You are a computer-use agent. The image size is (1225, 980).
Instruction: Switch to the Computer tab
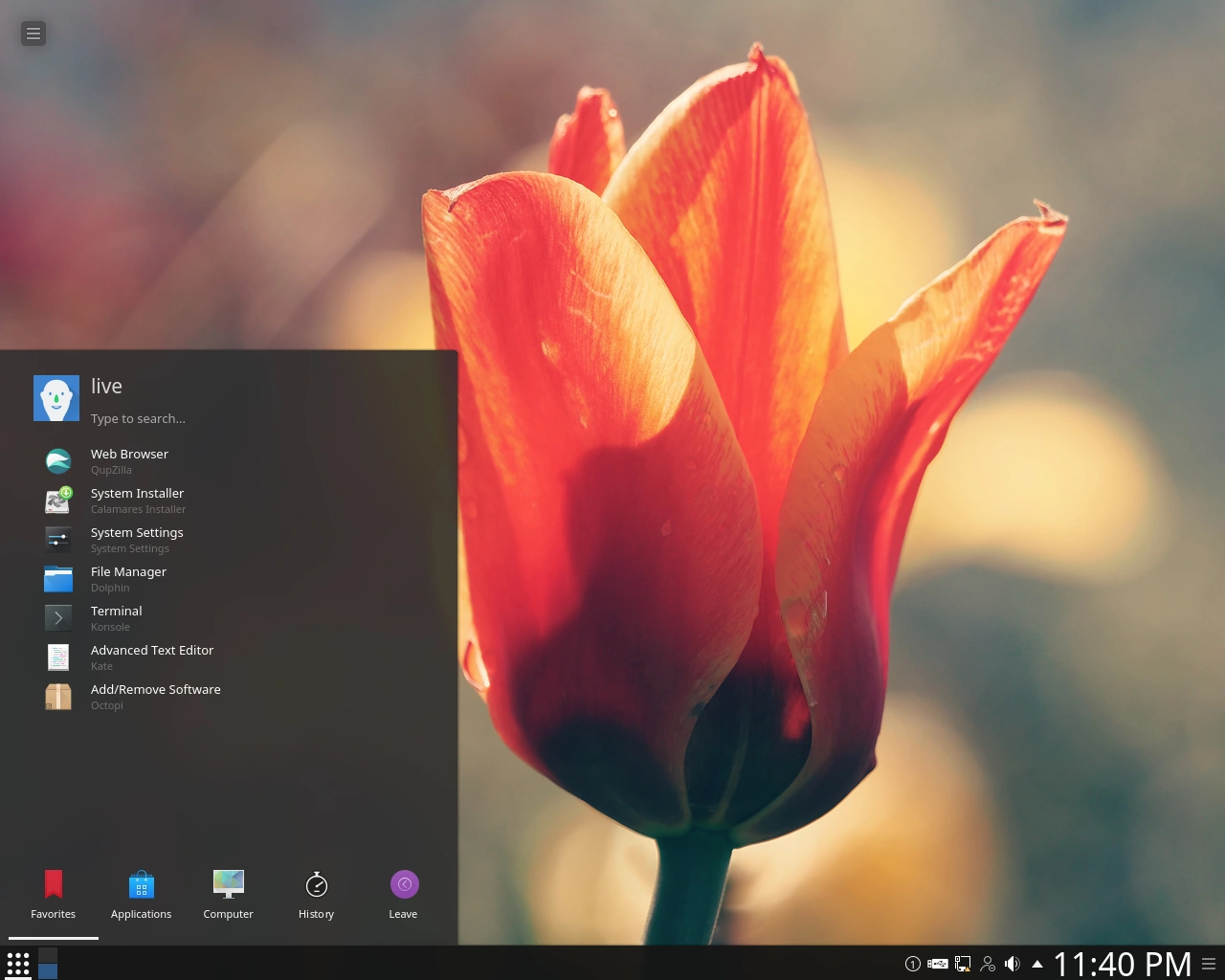click(x=228, y=895)
